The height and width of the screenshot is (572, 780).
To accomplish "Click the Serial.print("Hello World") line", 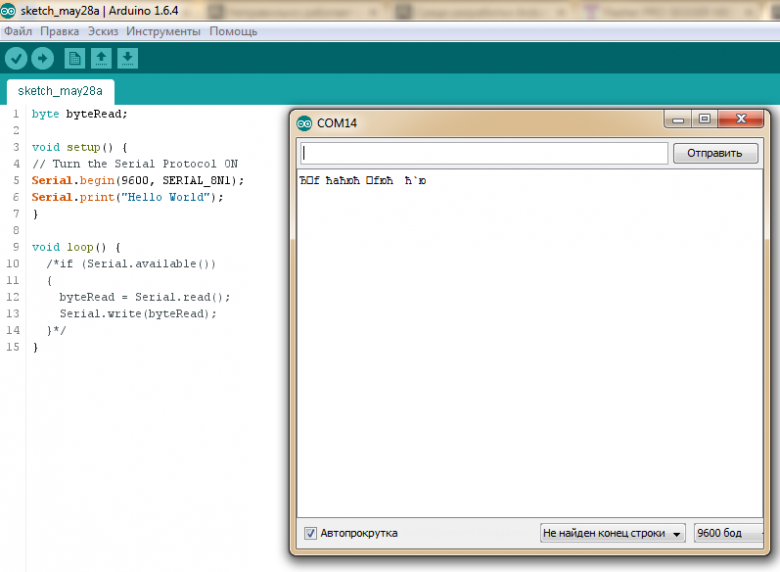I will (x=127, y=197).
